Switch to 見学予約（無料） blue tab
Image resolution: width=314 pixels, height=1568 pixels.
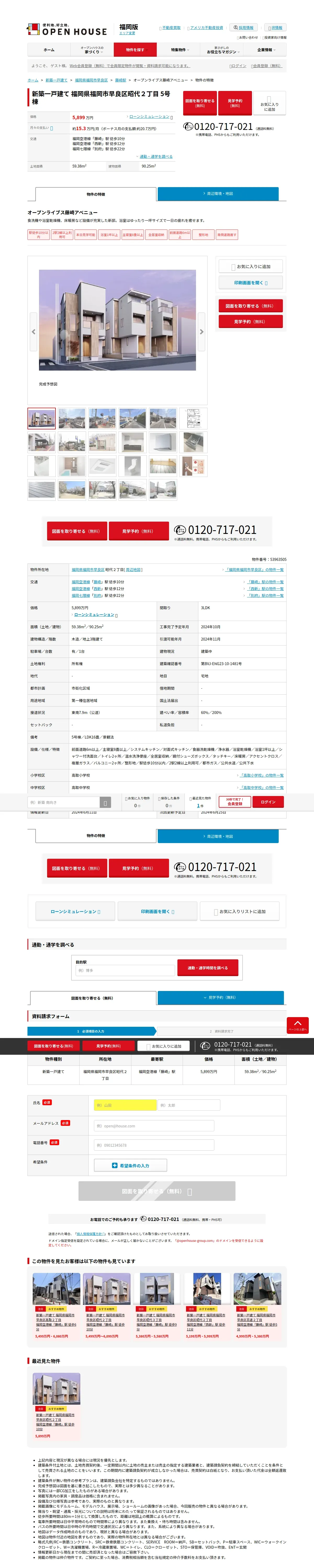(221, 998)
